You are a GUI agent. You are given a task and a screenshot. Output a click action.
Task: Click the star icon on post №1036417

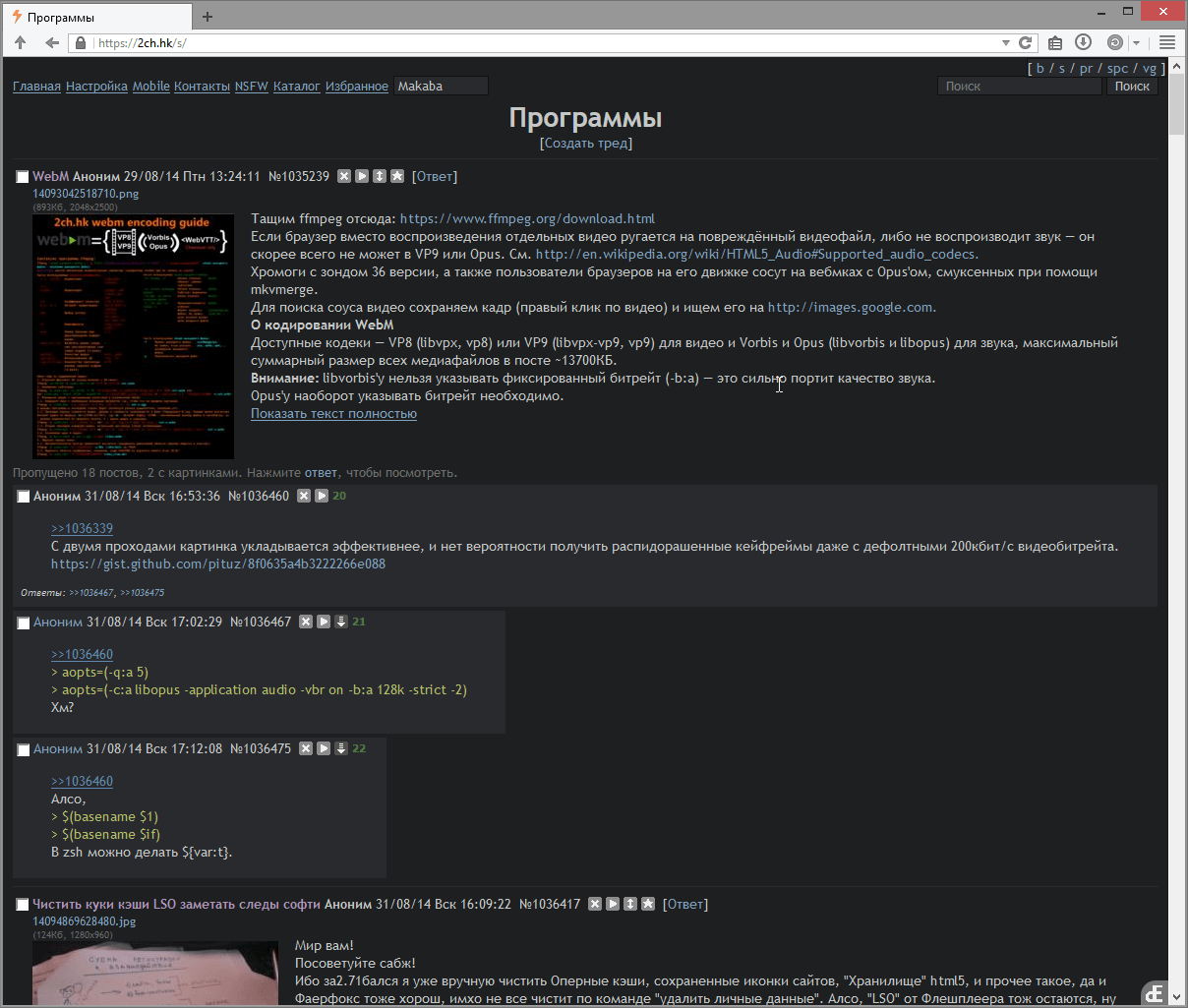[648, 904]
